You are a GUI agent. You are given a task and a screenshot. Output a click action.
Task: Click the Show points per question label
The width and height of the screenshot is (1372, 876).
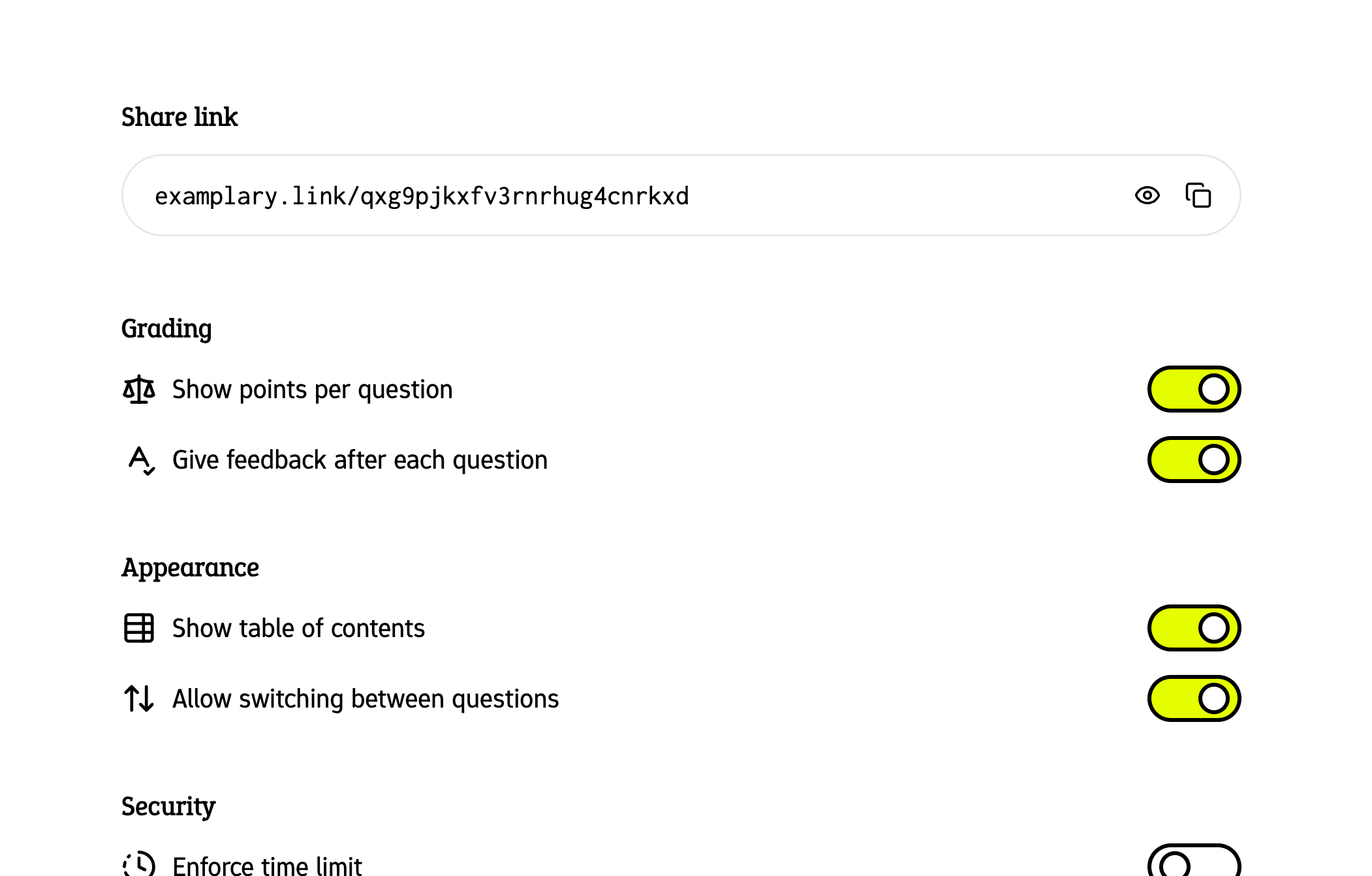pos(313,390)
